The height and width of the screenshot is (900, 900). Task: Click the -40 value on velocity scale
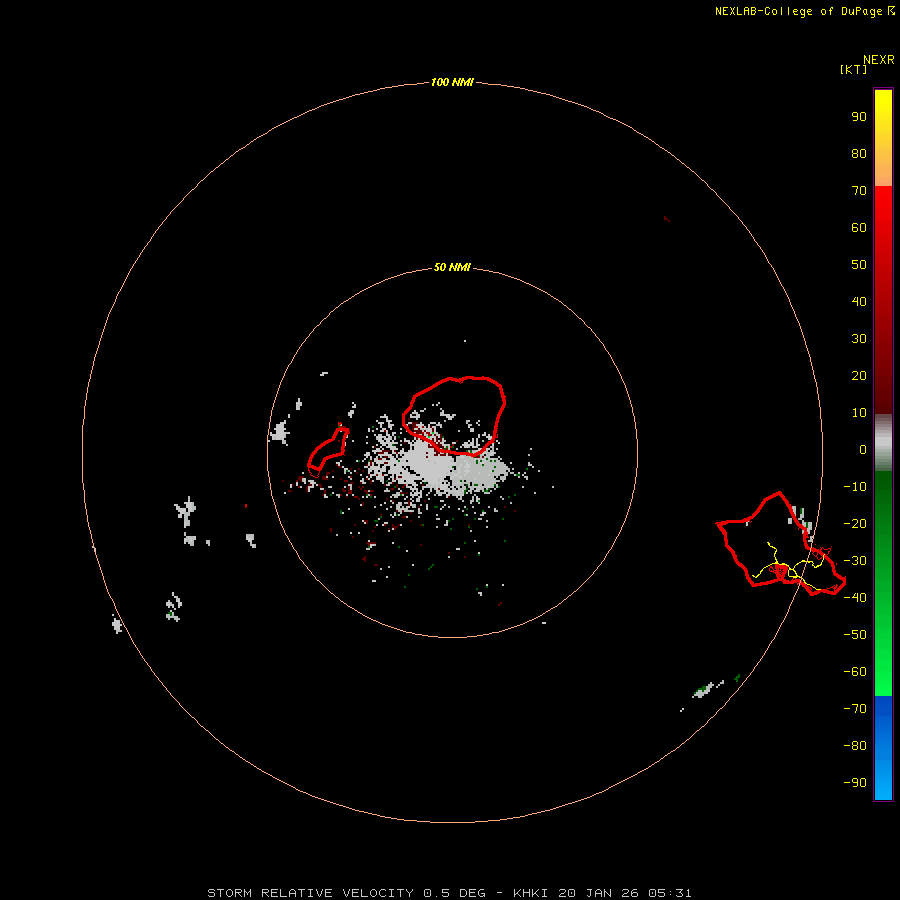[855, 598]
